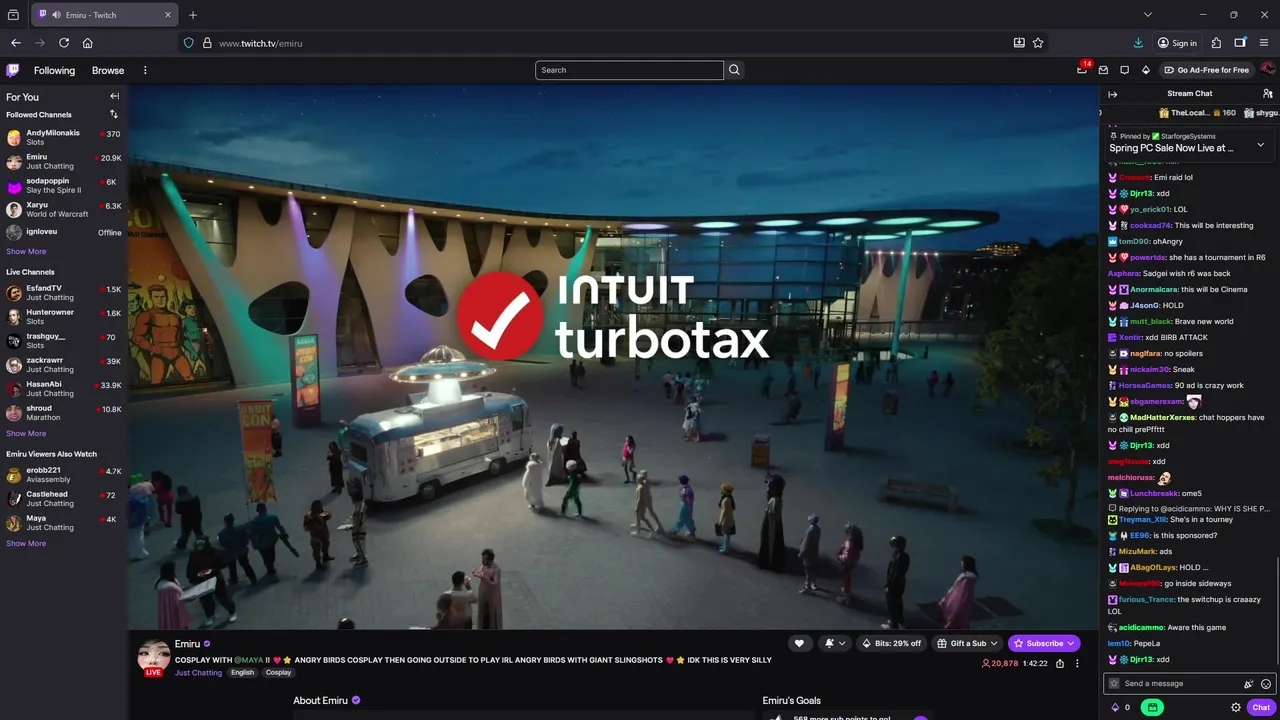Toggle the heart follow button
The height and width of the screenshot is (720, 1280).
[799, 643]
